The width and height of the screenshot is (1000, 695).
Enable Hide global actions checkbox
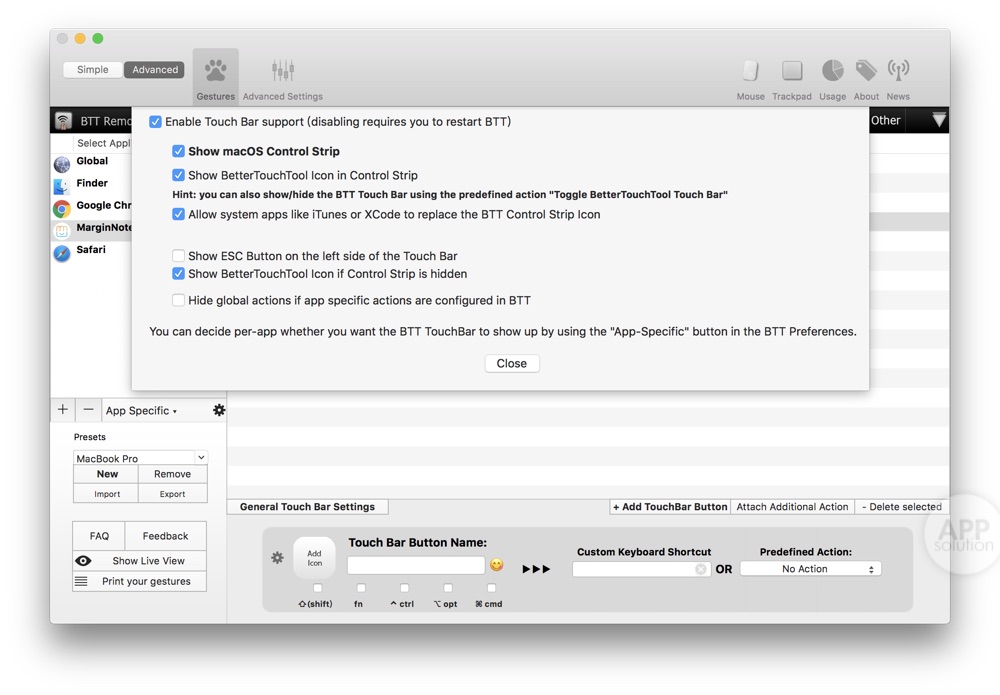(178, 300)
